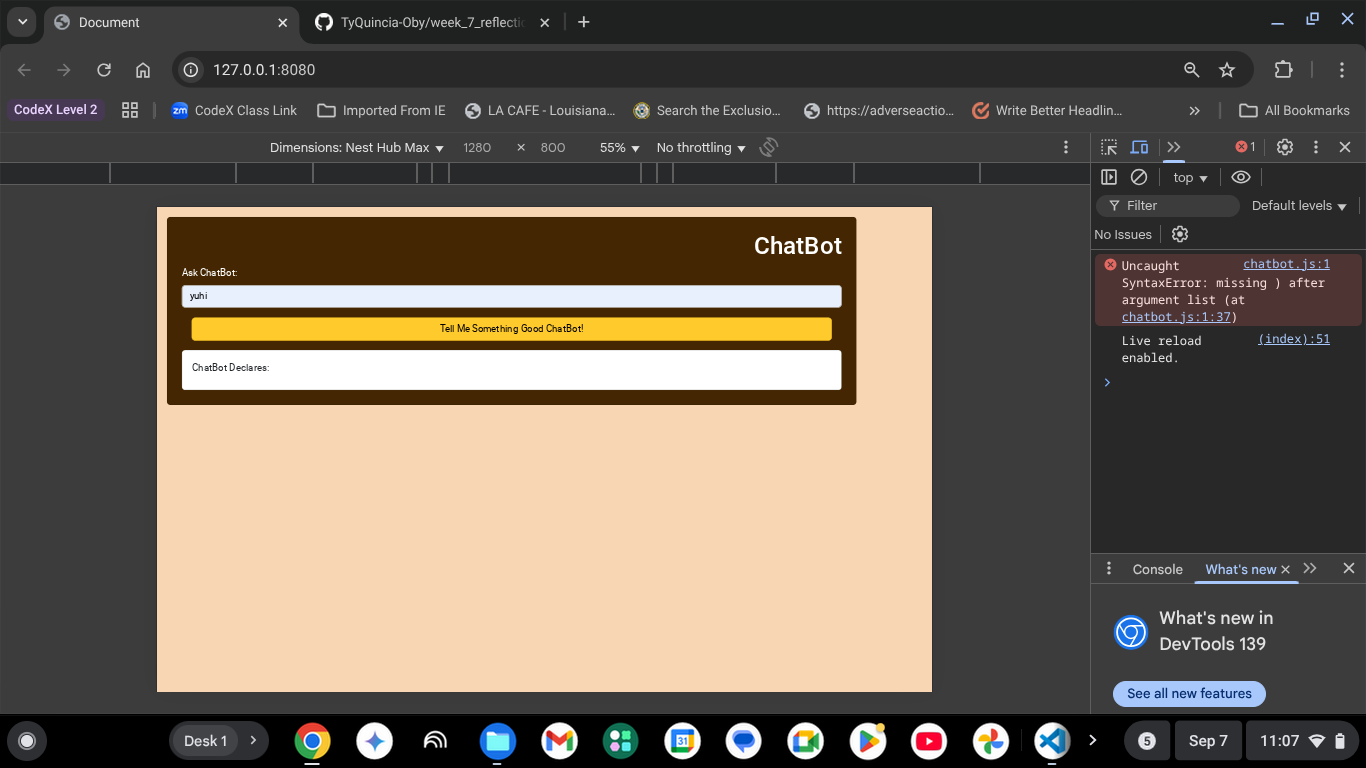Clear the console
This screenshot has height=768, width=1366.
click(x=1139, y=177)
